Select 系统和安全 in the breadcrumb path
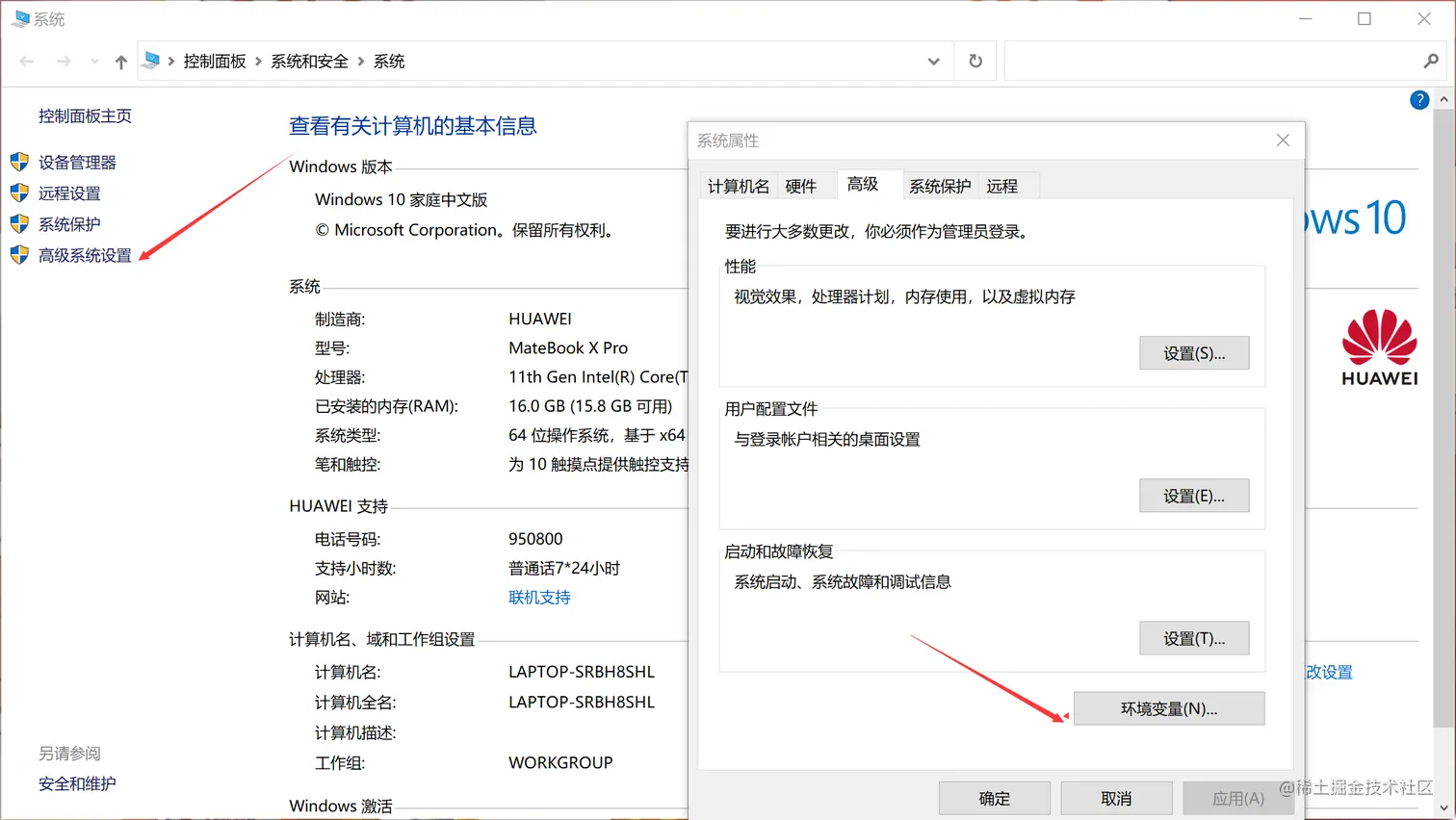Viewport: 1456px width, 820px height. [x=309, y=62]
